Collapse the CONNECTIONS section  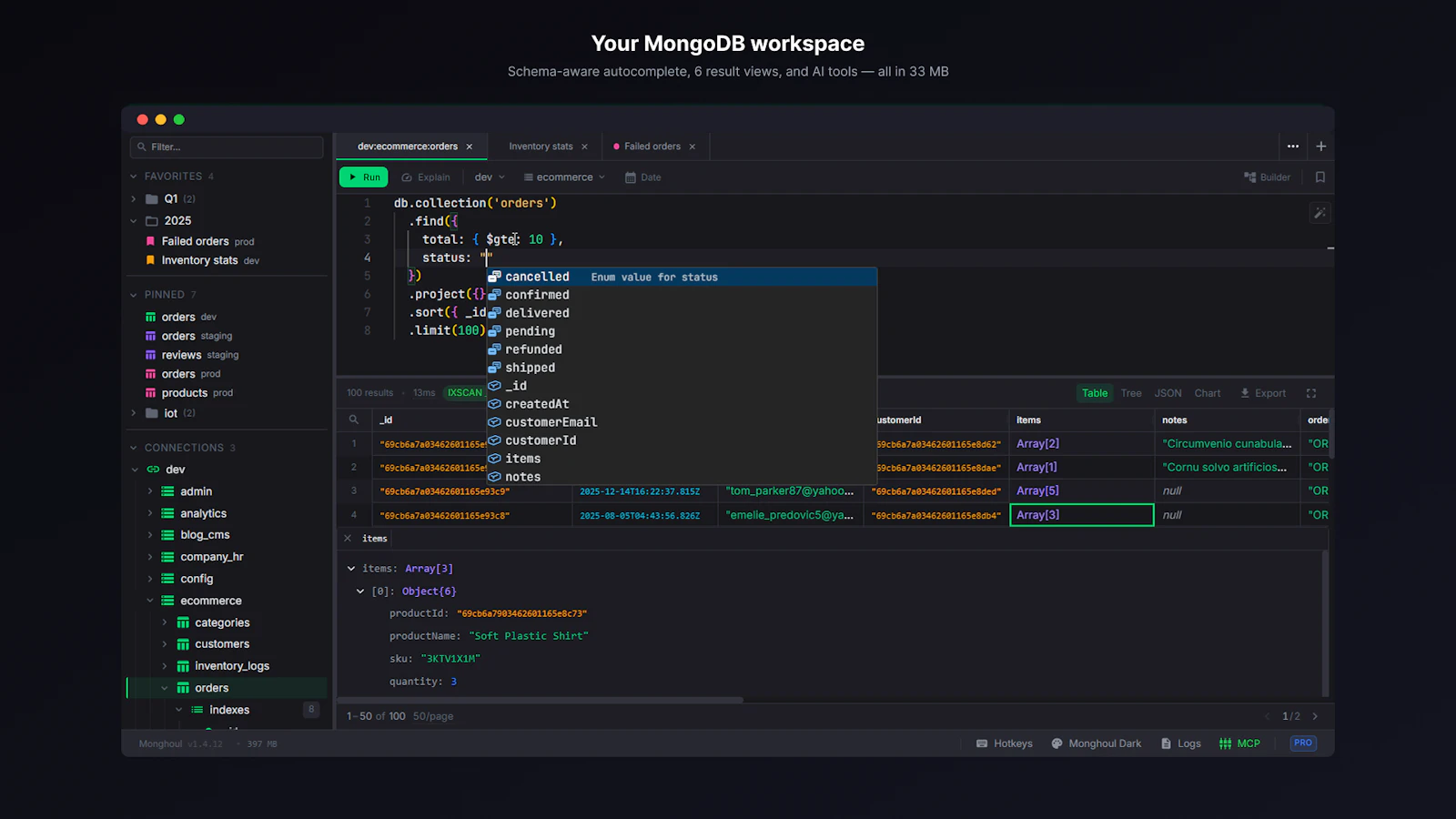coord(134,448)
